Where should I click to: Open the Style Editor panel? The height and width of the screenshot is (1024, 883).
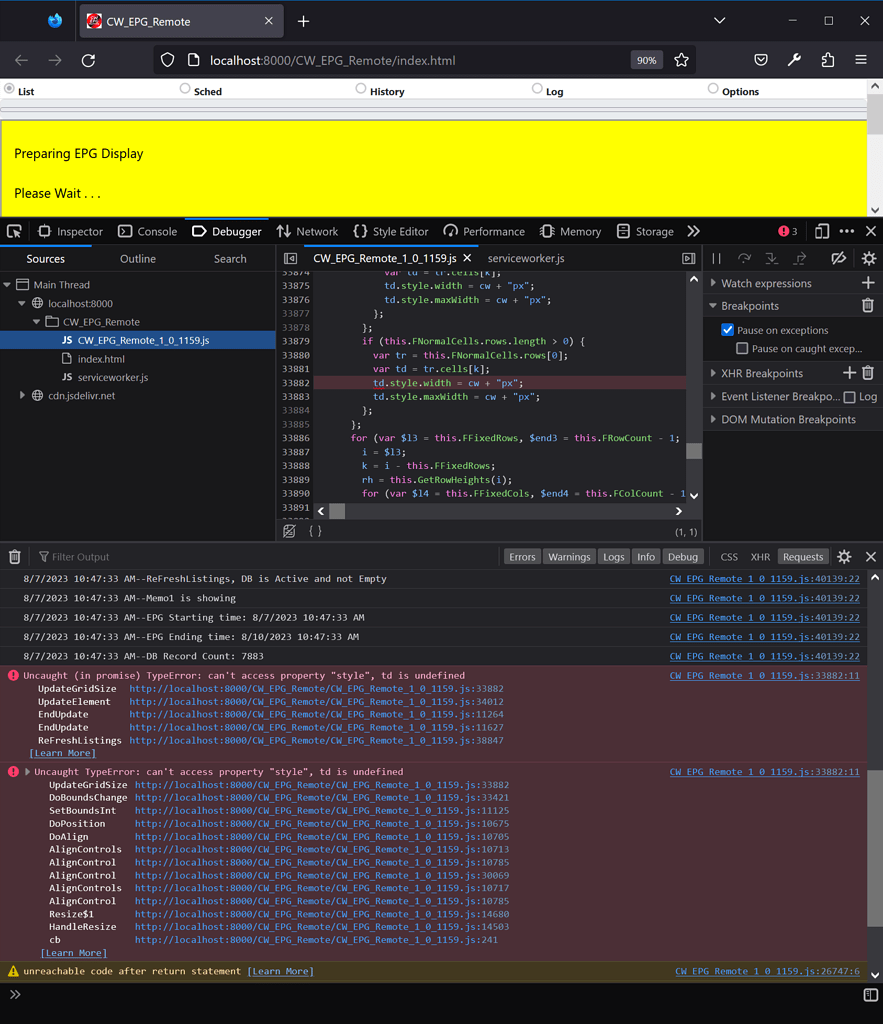click(x=390, y=231)
